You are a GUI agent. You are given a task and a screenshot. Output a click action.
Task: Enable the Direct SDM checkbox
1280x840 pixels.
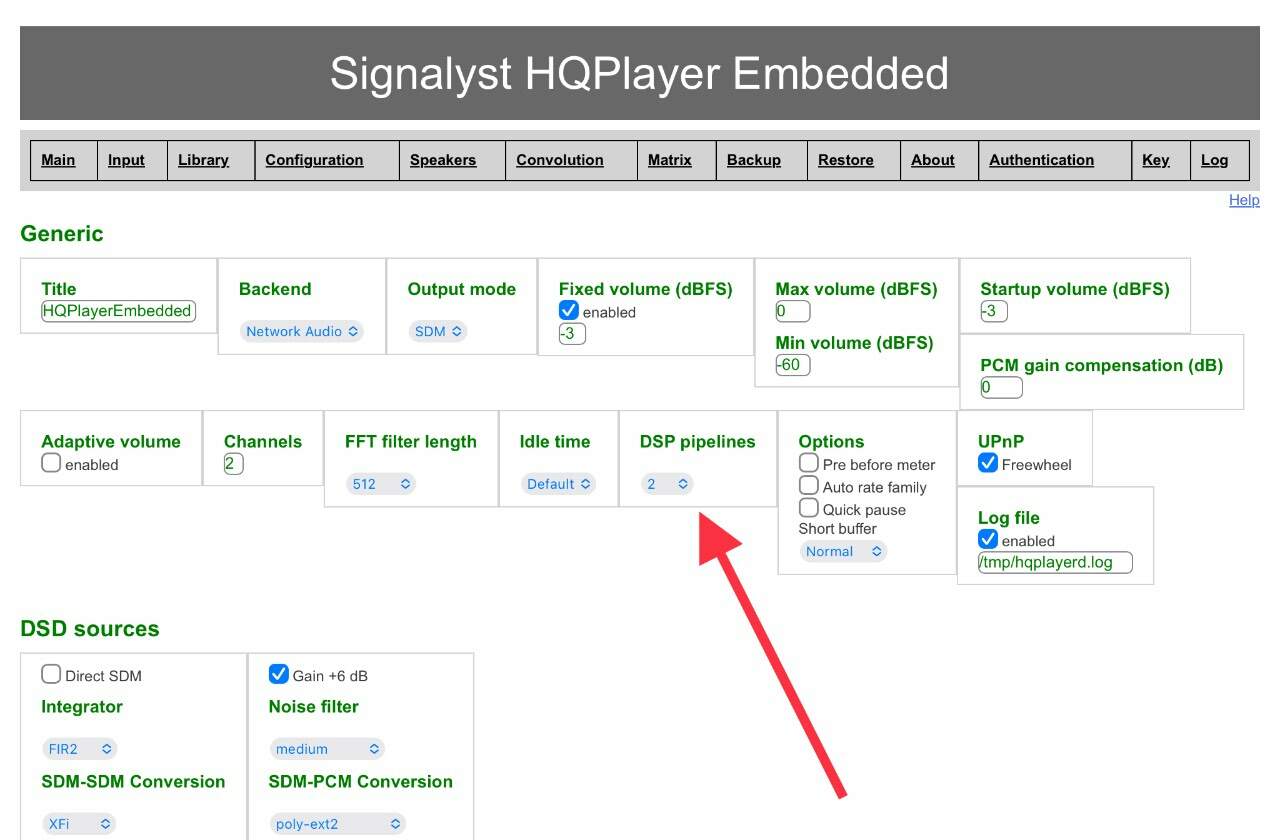click(x=51, y=674)
